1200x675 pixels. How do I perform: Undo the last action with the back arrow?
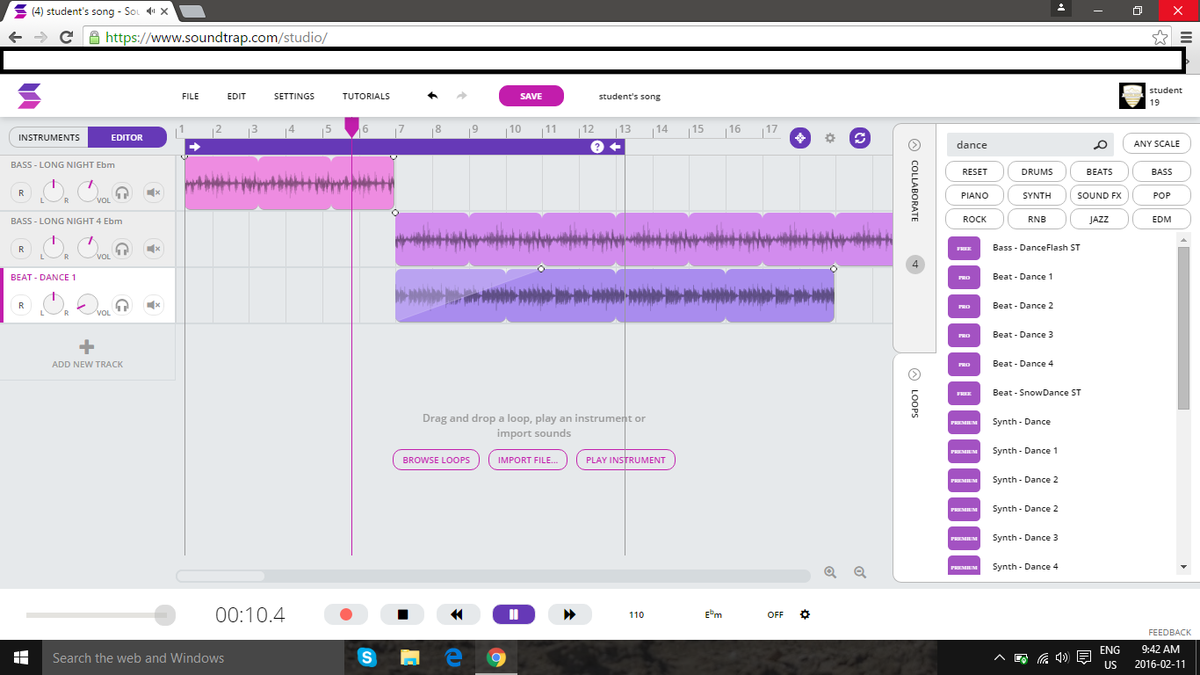(x=433, y=96)
